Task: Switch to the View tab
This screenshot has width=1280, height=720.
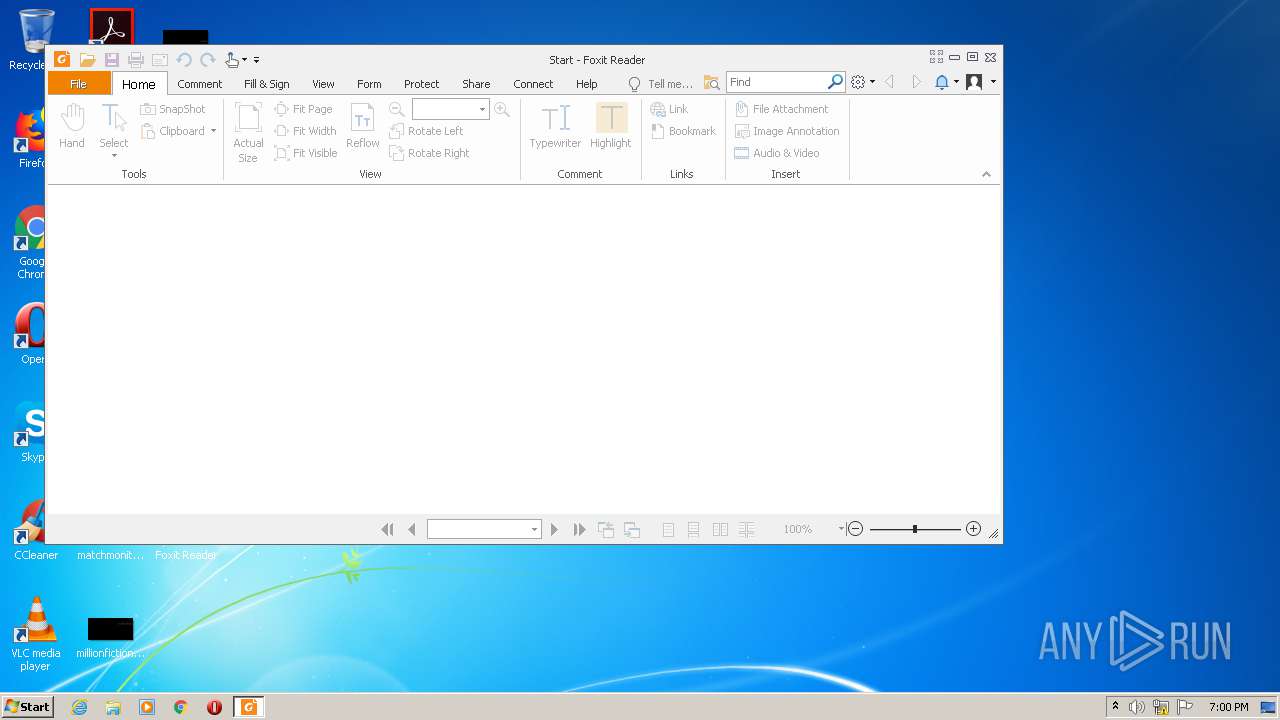Action: (323, 84)
